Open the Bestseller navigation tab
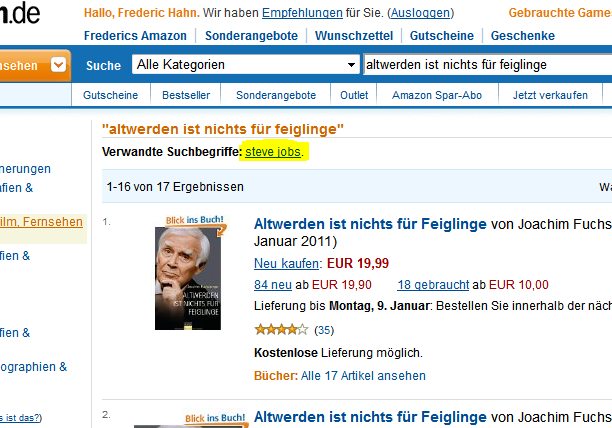 [186, 95]
